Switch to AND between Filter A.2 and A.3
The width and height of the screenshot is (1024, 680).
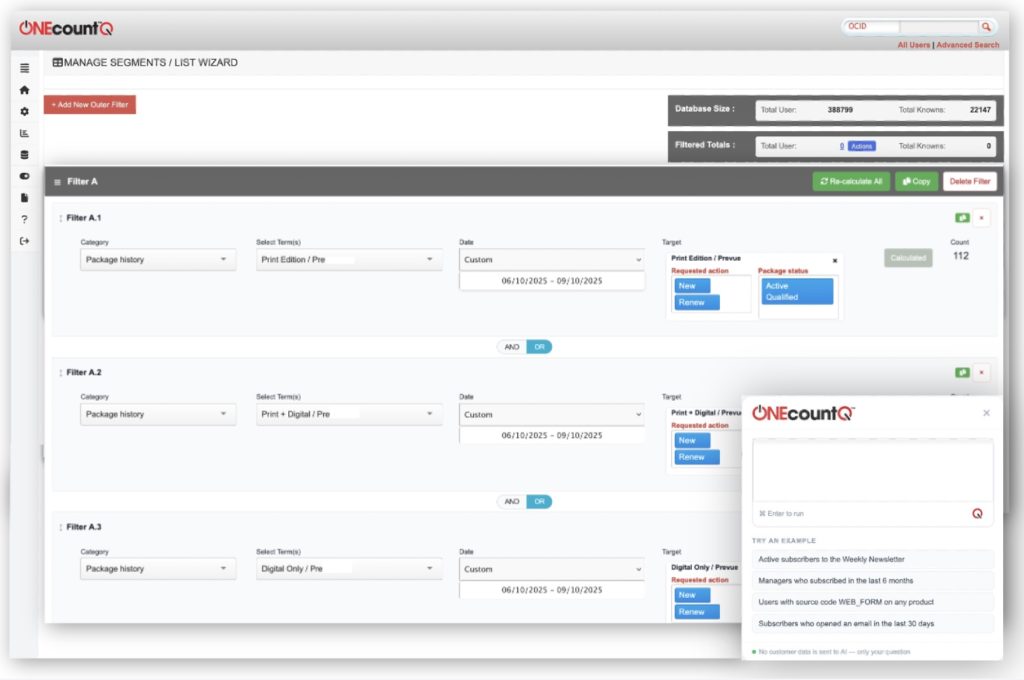(509, 501)
